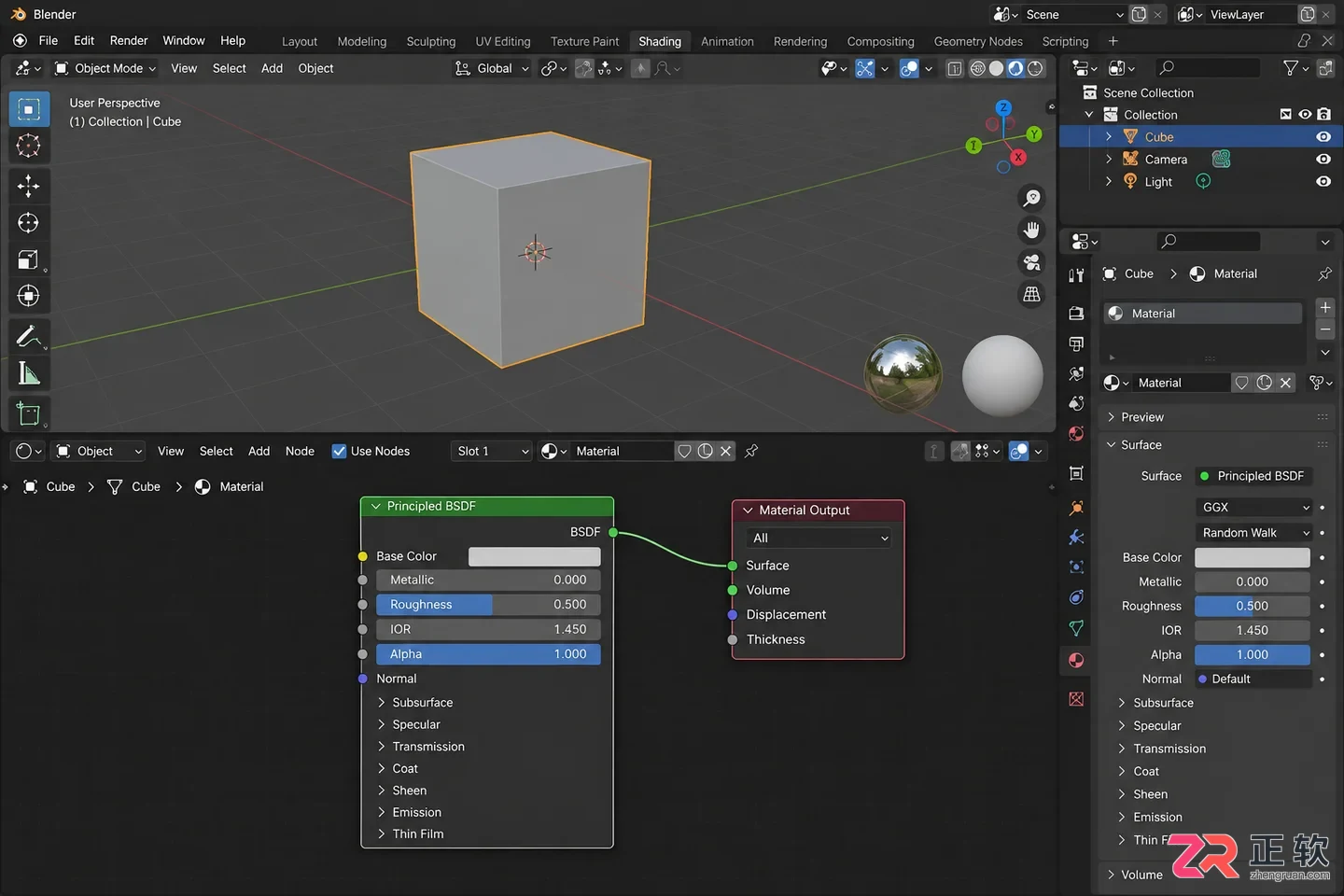1344x896 pixels.
Task: Click Principled BSDF surface shader button
Action: (x=1254, y=476)
